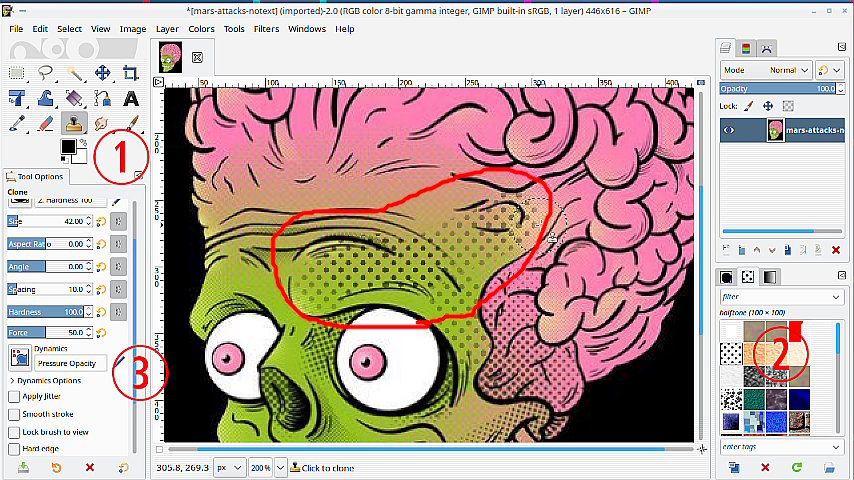The image size is (854, 480).
Task: Restore tool preset button
Action: coord(56,467)
